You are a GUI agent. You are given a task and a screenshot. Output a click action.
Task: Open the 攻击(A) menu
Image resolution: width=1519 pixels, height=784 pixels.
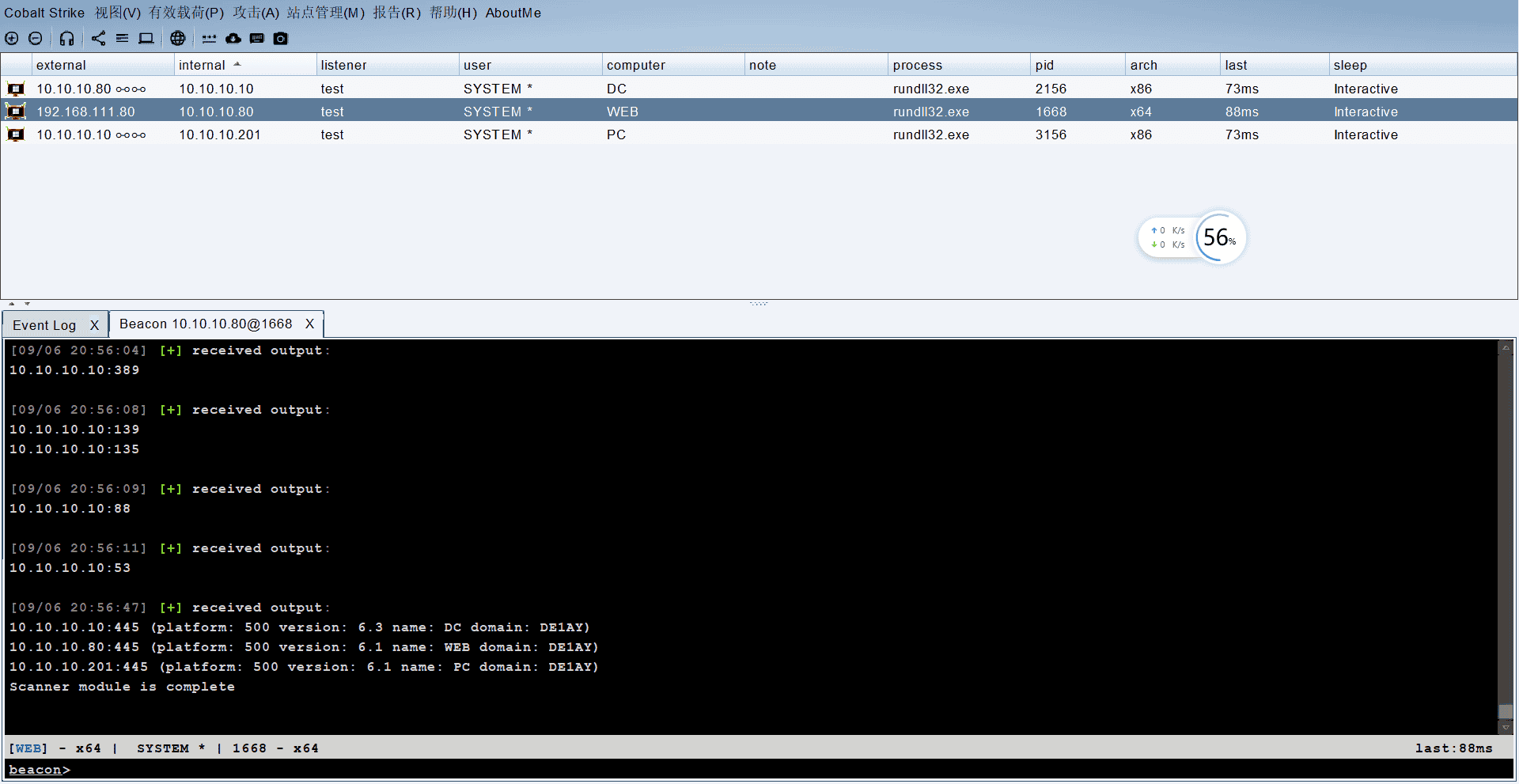click(256, 13)
